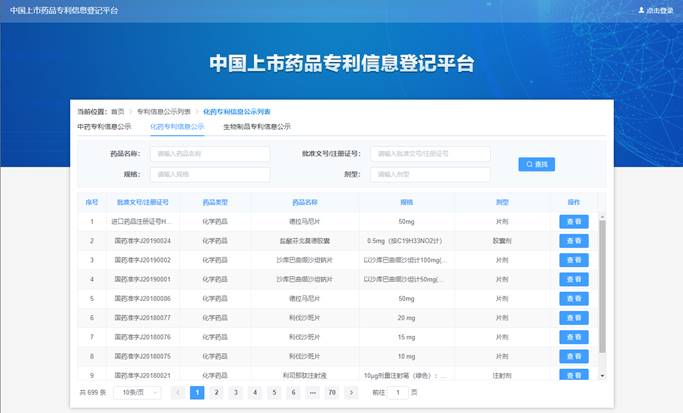
Task: Click the 查询 search button
Action: 536,164
